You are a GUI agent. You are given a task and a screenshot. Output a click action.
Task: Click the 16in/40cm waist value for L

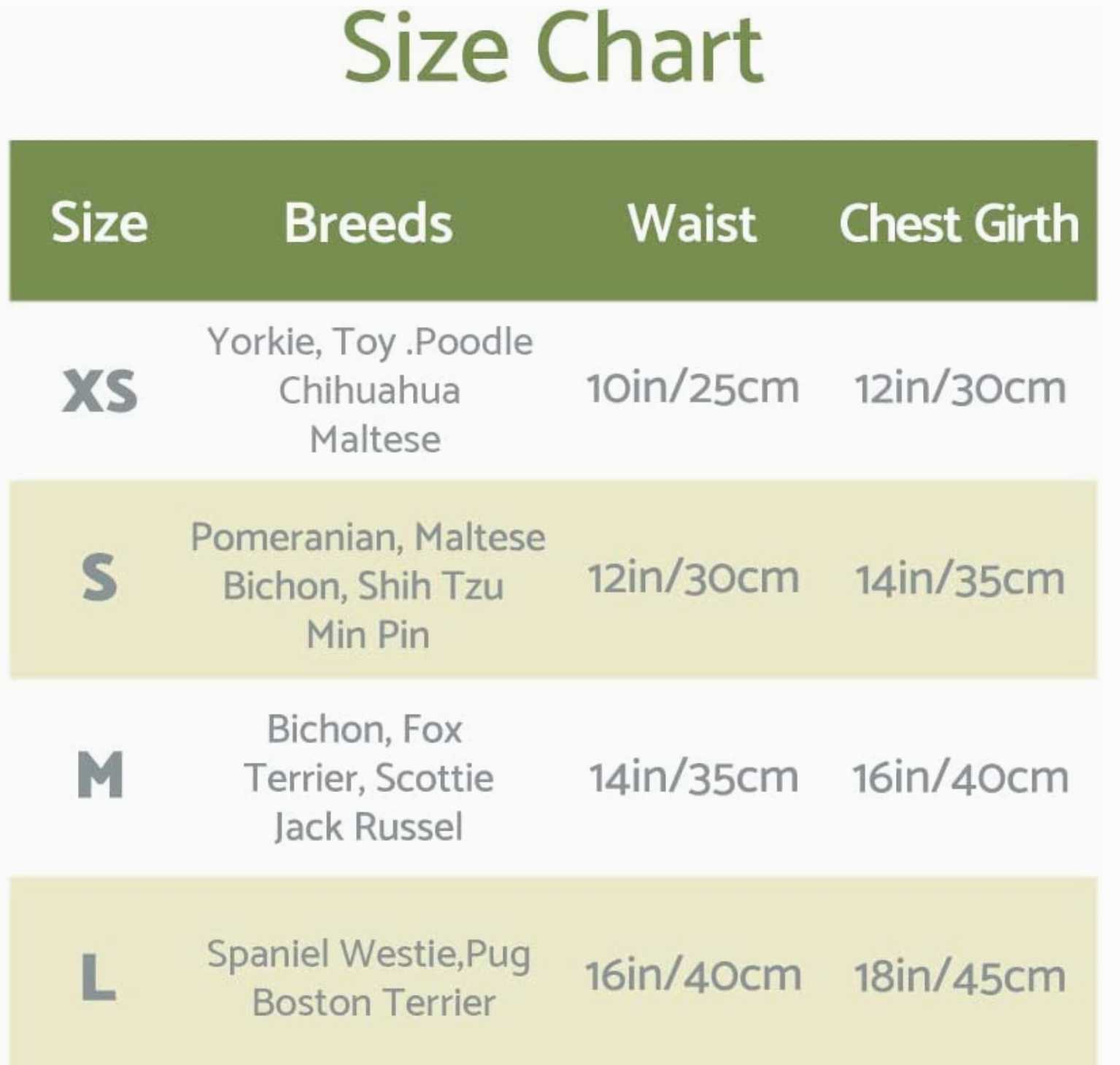pos(692,976)
